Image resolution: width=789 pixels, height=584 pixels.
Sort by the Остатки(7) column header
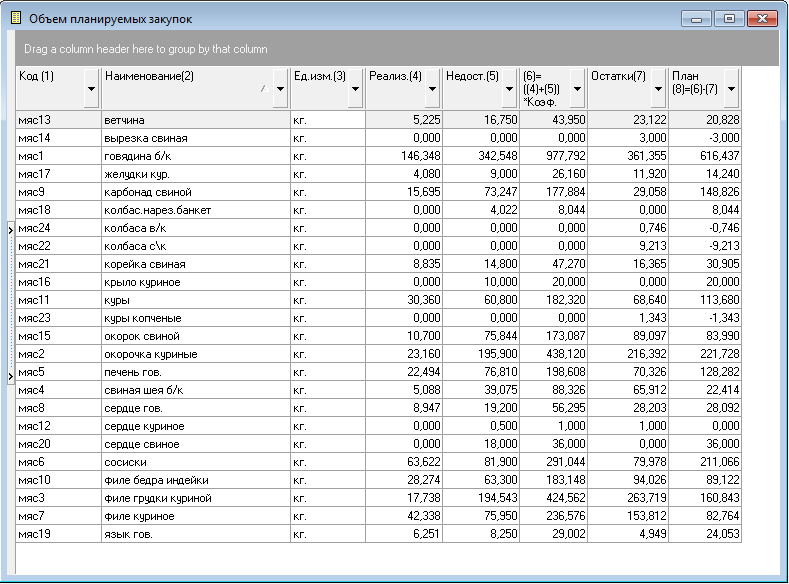(620, 76)
